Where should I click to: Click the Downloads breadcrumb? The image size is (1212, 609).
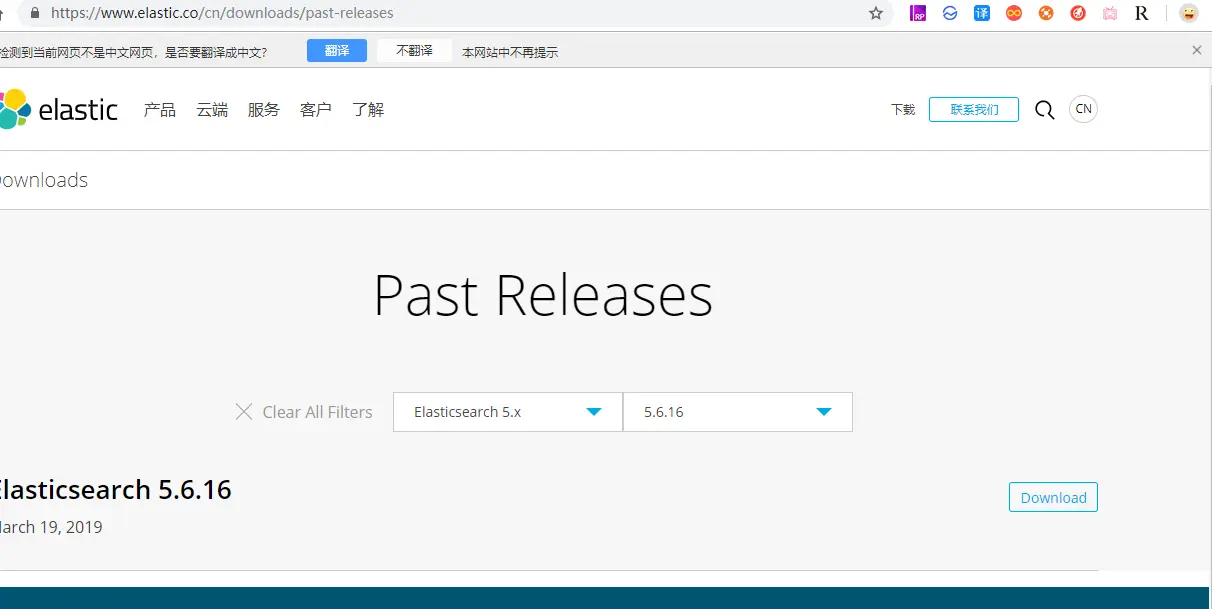point(42,180)
